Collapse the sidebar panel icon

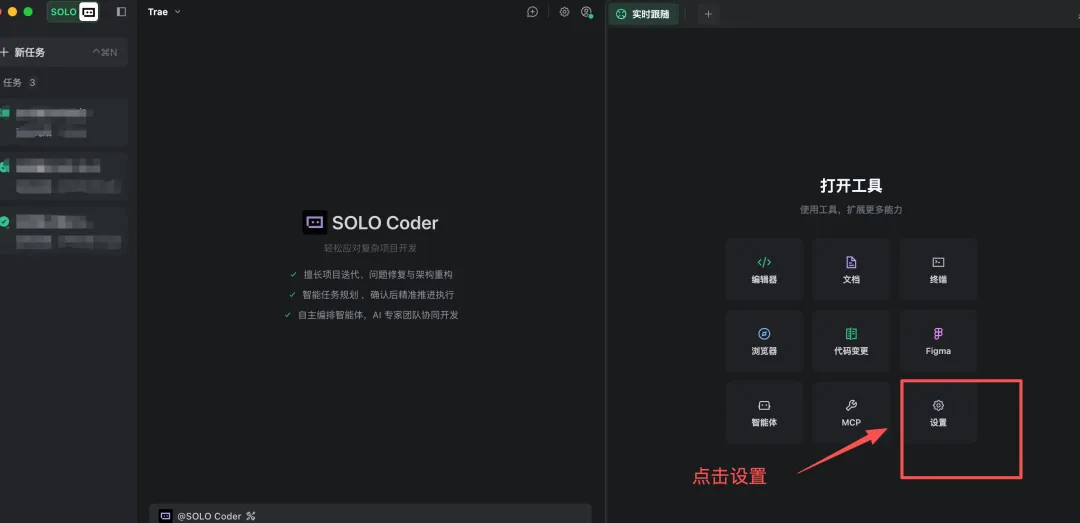tap(122, 12)
